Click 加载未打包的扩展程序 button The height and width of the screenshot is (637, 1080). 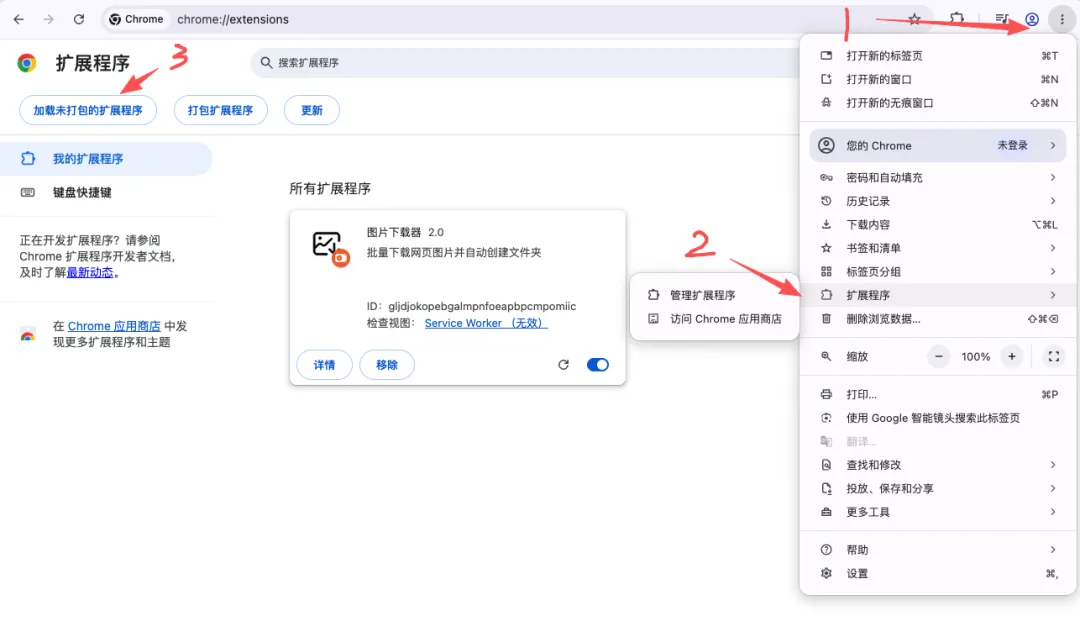(x=88, y=110)
